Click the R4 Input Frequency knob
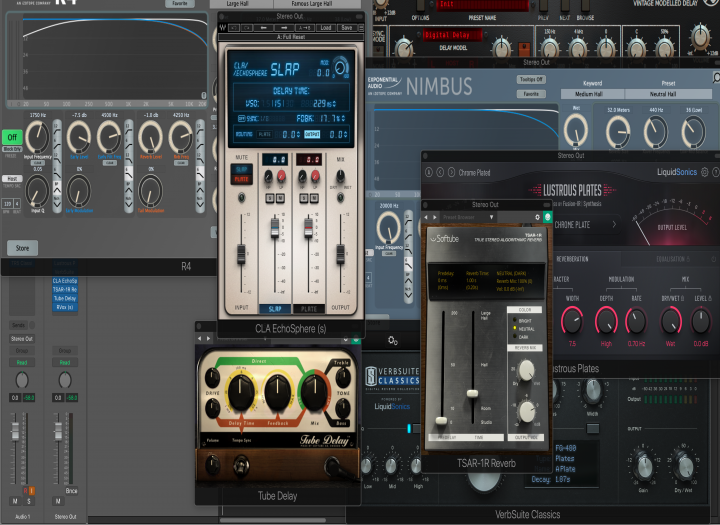Viewport: 720px width, 525px height. (x=38, y=137)
